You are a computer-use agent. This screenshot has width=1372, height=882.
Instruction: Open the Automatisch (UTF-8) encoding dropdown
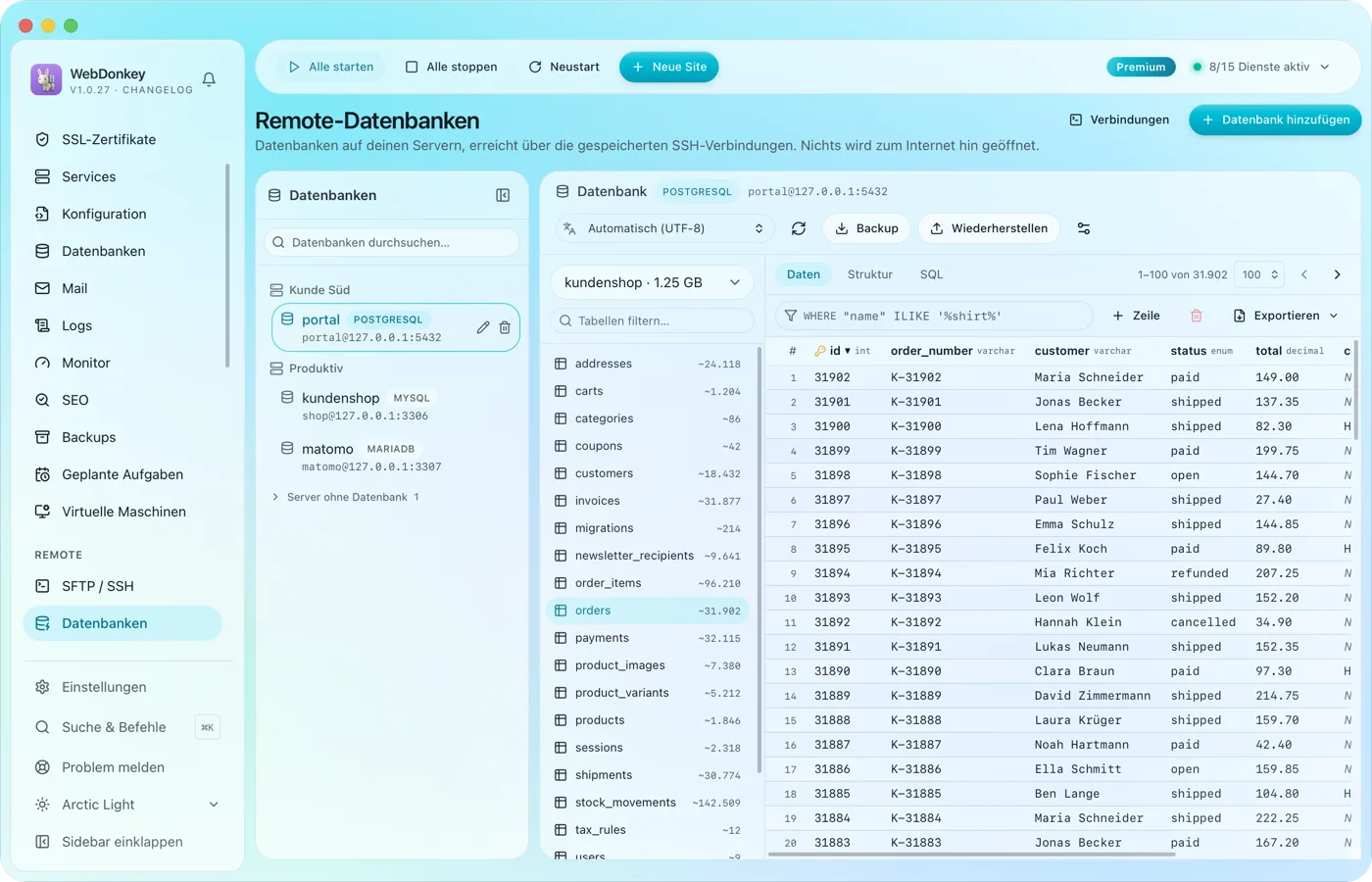pos(665,228)
